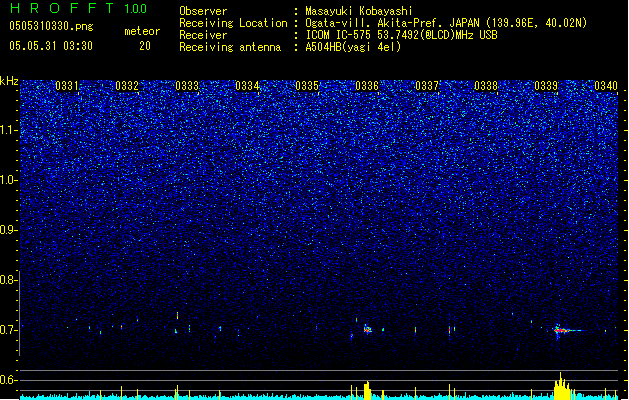Click the 0.6 frequency axis label
This screenshot has width=629, height=400.
point(9,380)
